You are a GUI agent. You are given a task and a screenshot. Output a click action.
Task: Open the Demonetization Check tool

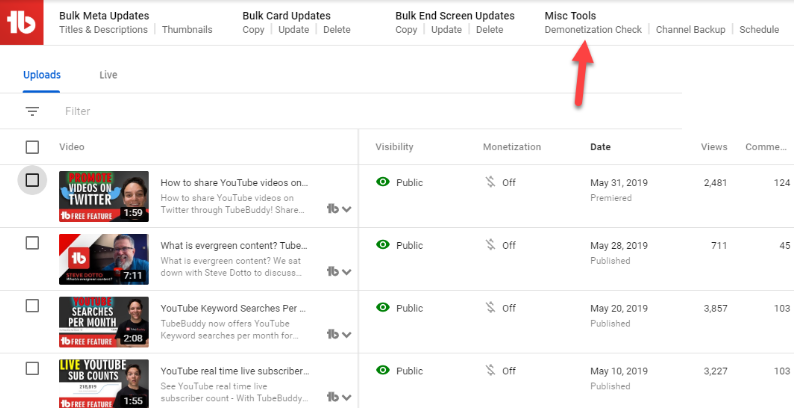click(x=593, y=30)
